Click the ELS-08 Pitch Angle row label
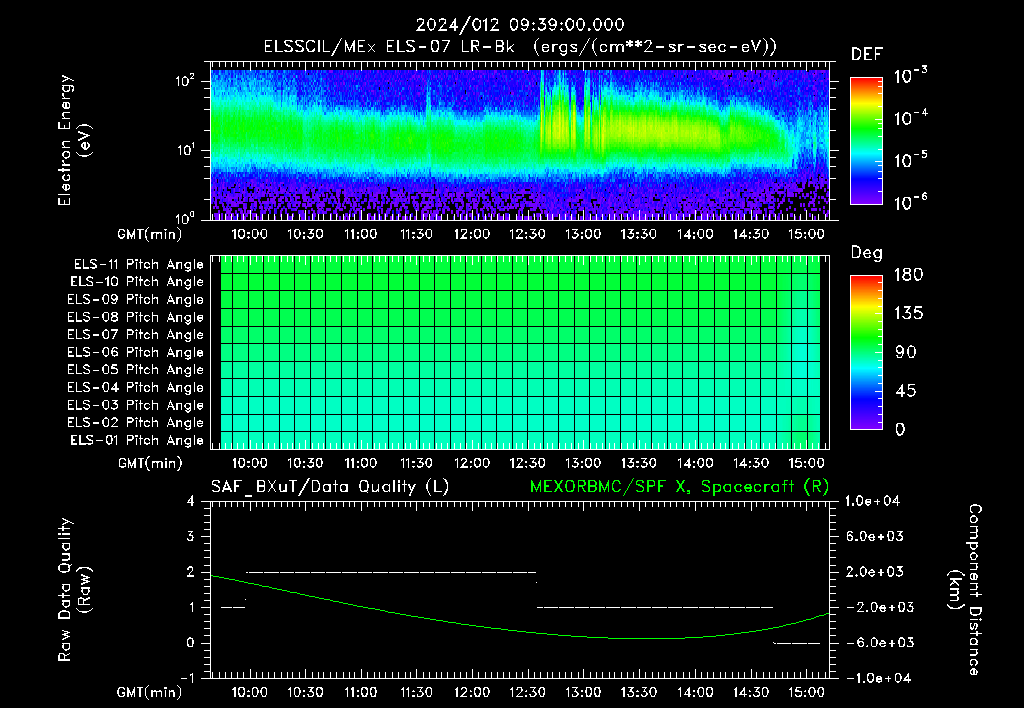This screenshot has width=1024, height=708. [x=135, y=317]
